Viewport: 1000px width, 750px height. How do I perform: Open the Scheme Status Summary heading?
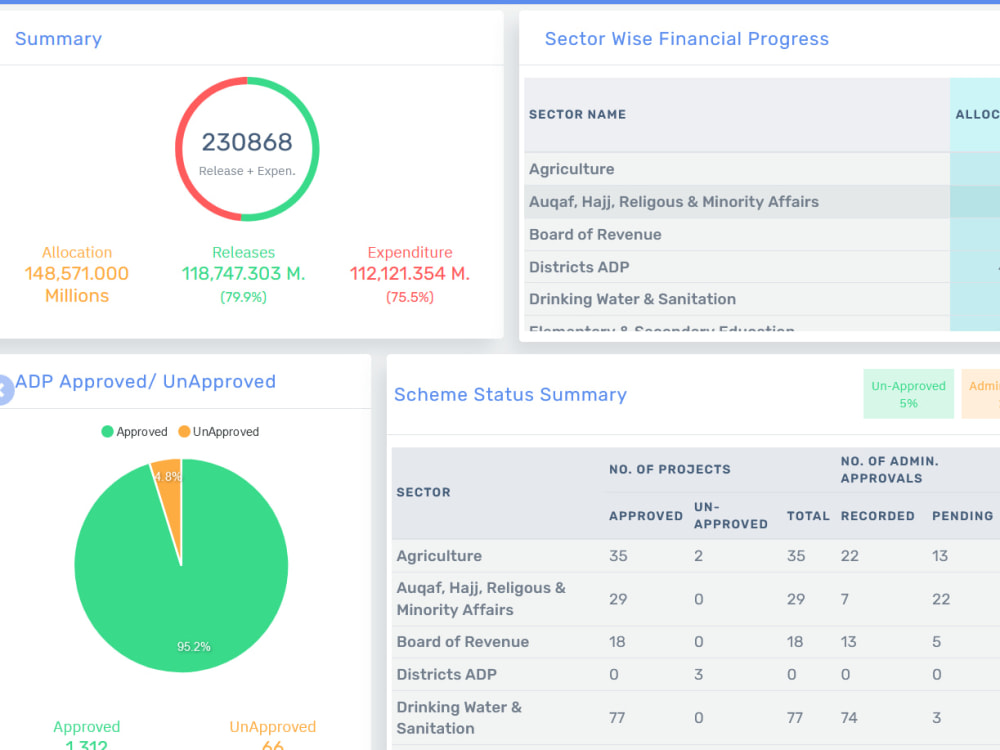pyautogui.click(x=510, y=395)
